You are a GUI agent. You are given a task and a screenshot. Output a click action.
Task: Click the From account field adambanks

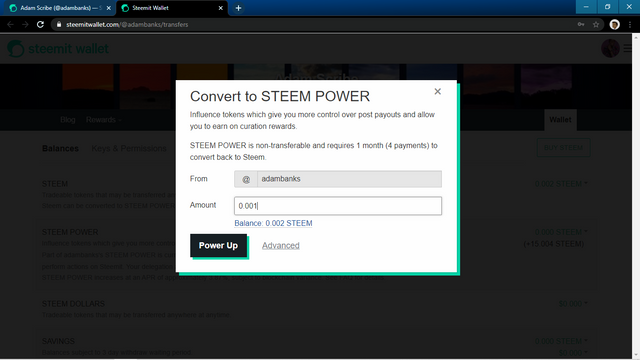[349, 179]
